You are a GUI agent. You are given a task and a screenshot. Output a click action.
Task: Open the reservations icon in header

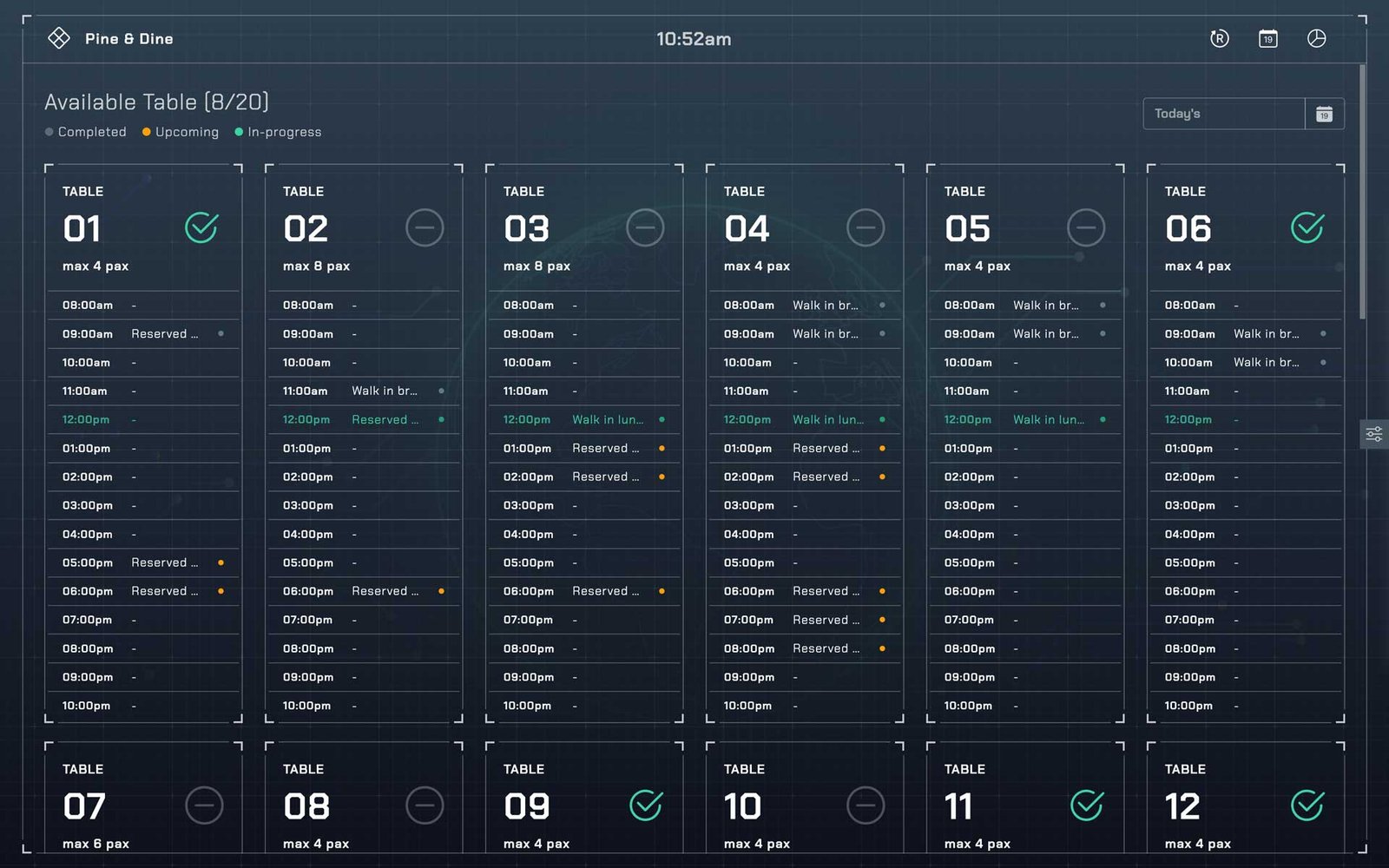pyautogui.click(x=1219, y=38)
